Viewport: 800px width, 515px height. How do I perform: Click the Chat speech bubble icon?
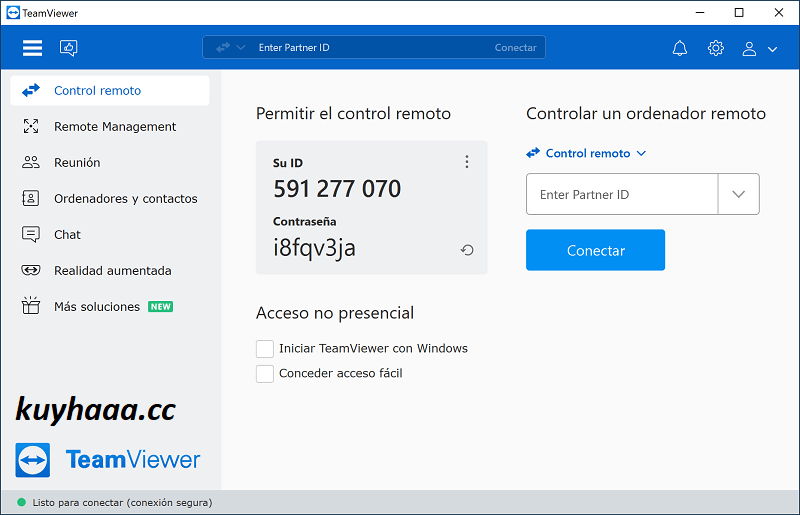click(31, 234)
